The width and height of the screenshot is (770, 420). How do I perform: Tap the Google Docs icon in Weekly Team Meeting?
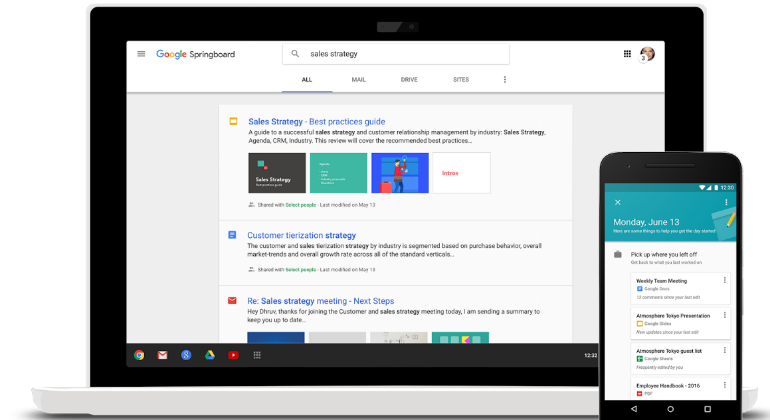pos(639,289)
